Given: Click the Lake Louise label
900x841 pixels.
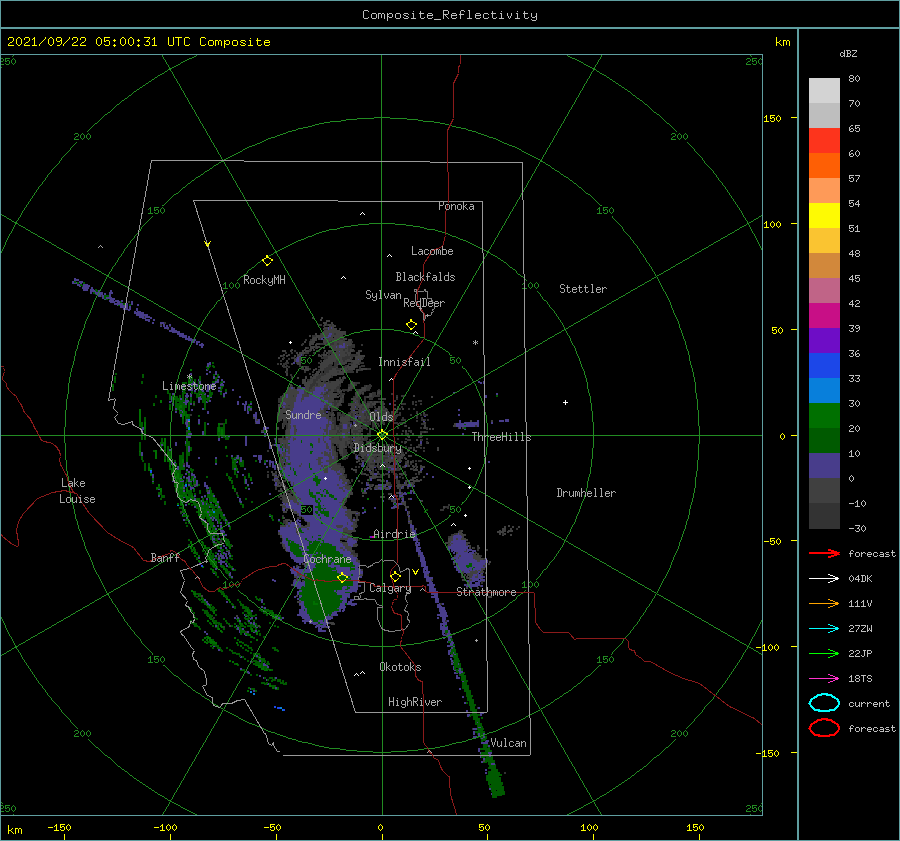Looking at the screenshot, I should 77,491.
